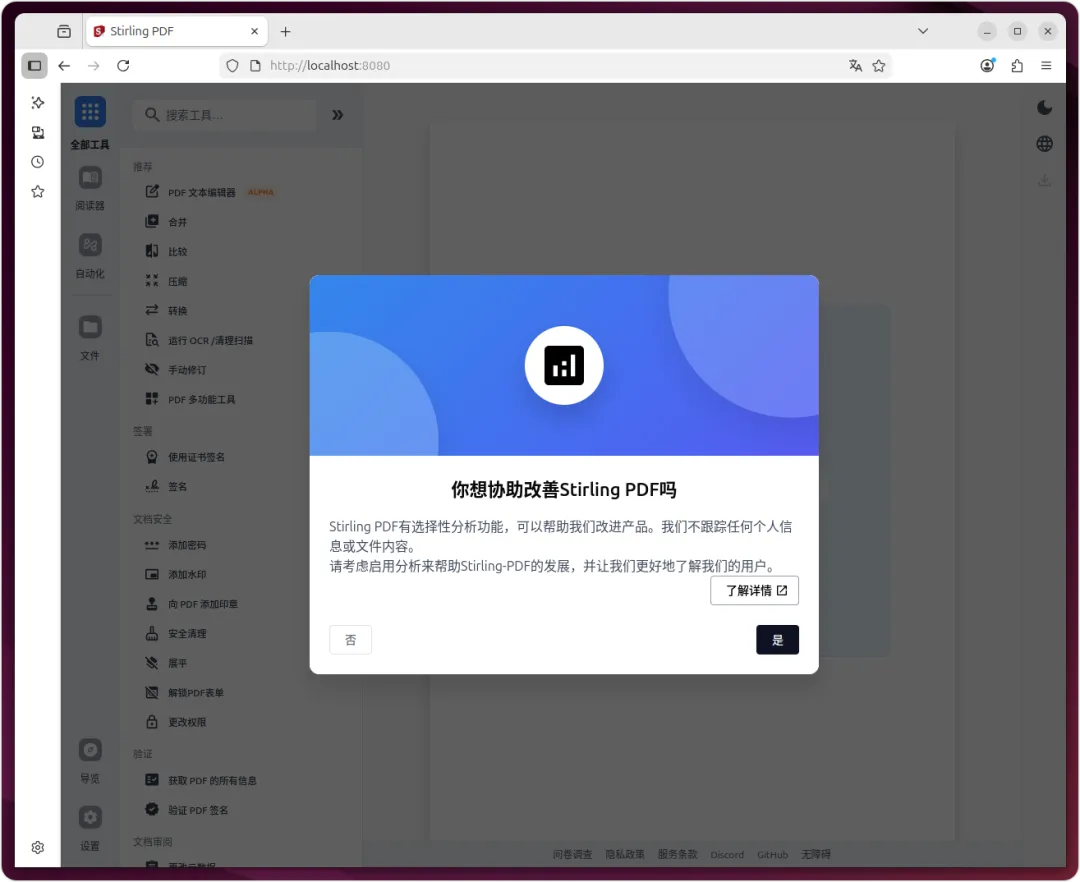This screenshot has height=882, width=1080.
Task: Click the download icon on right rail
Action: coord(1044,180)
